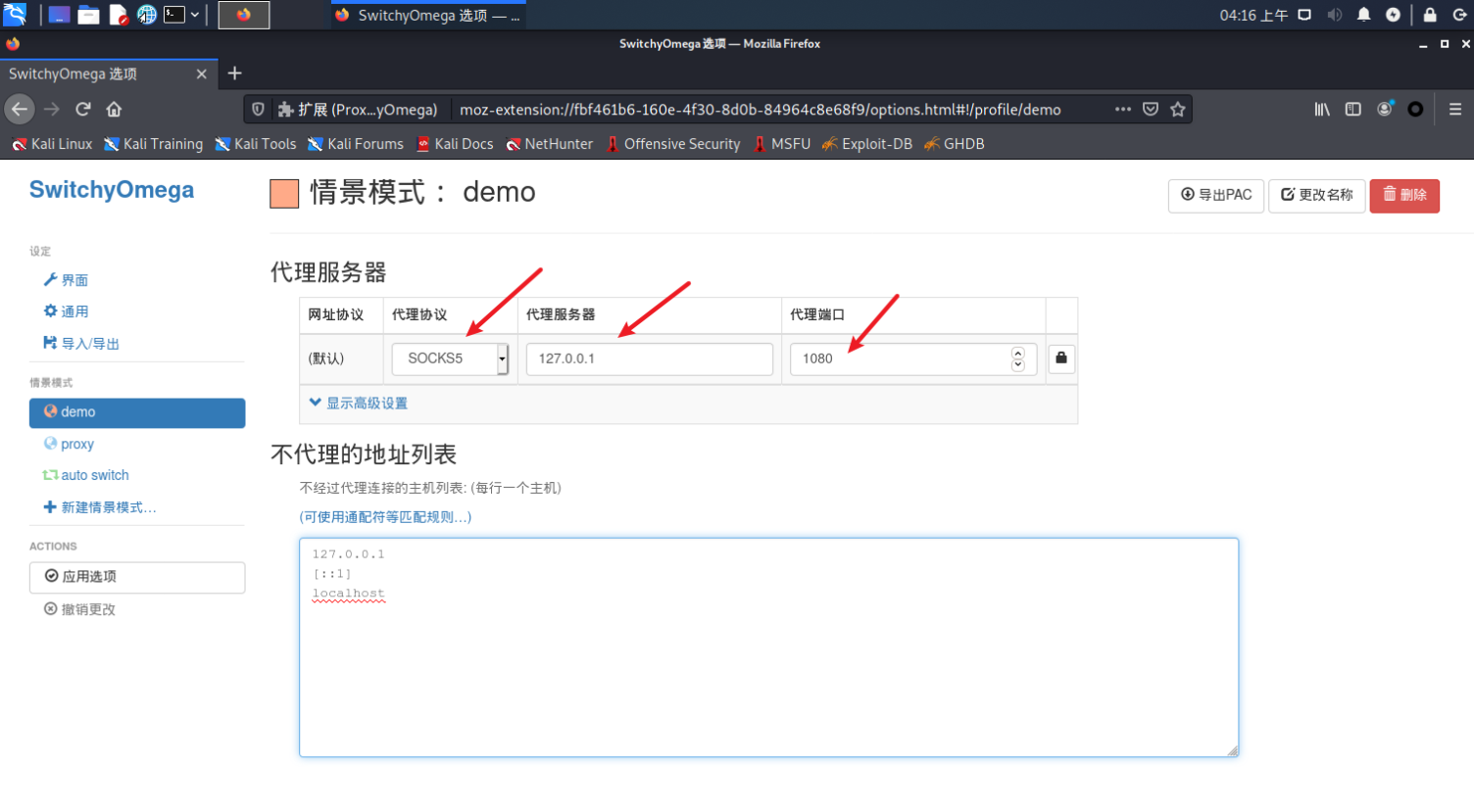Click the Firefox home button

point(114,109)
